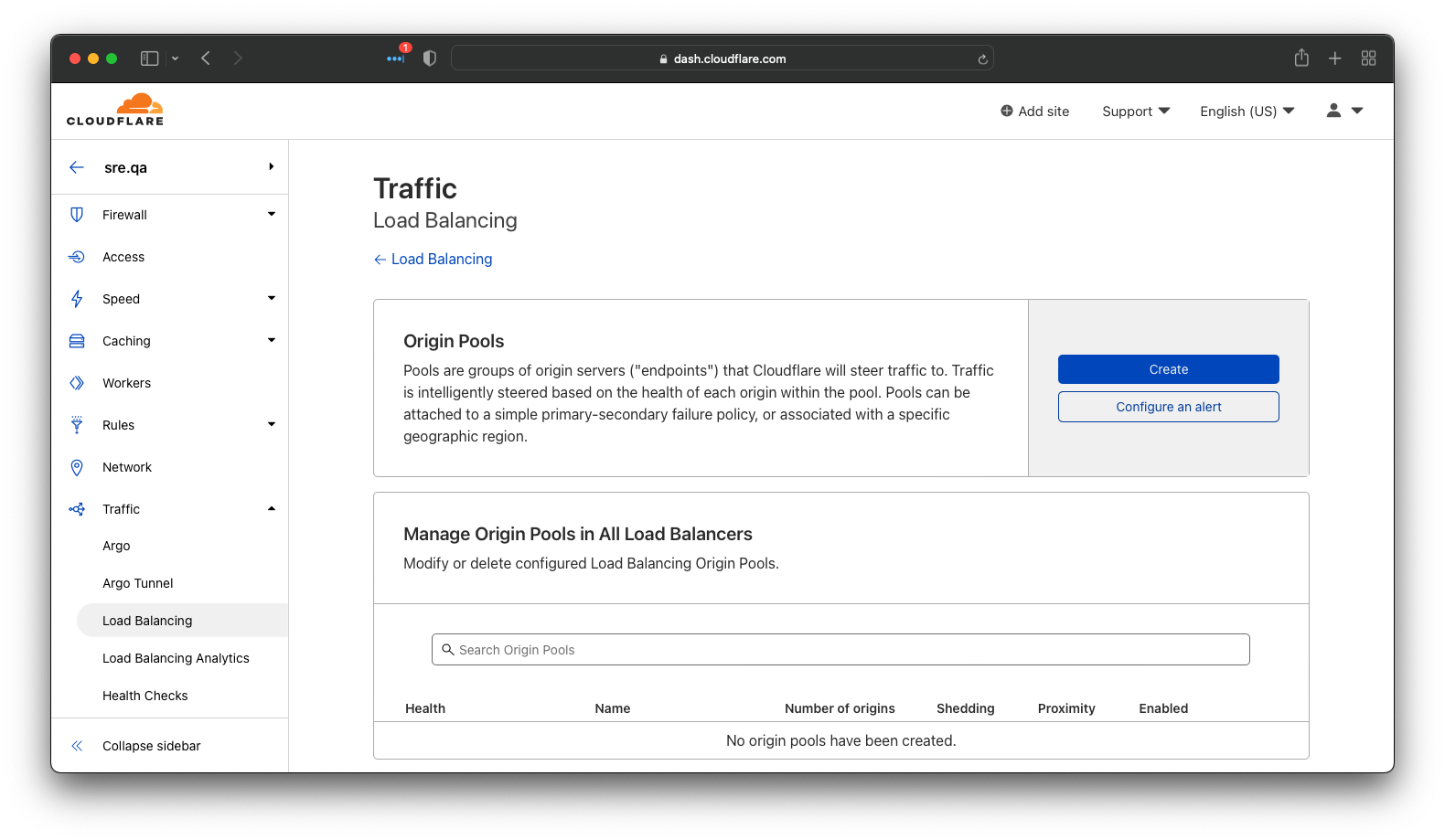Image resolution: width=1445 pixels, height=840 pixels.
Task: Open the Argo page
Action: [116, 546]
